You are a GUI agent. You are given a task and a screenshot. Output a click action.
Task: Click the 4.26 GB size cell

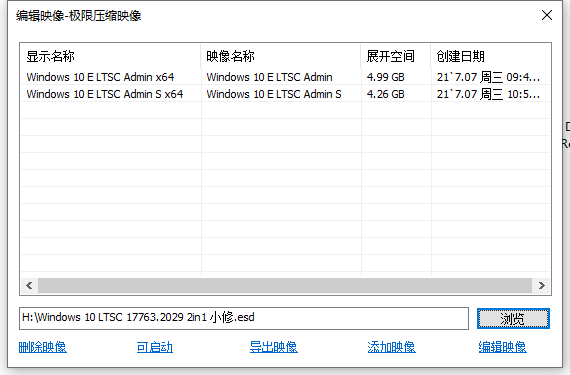tap(385, 94)
